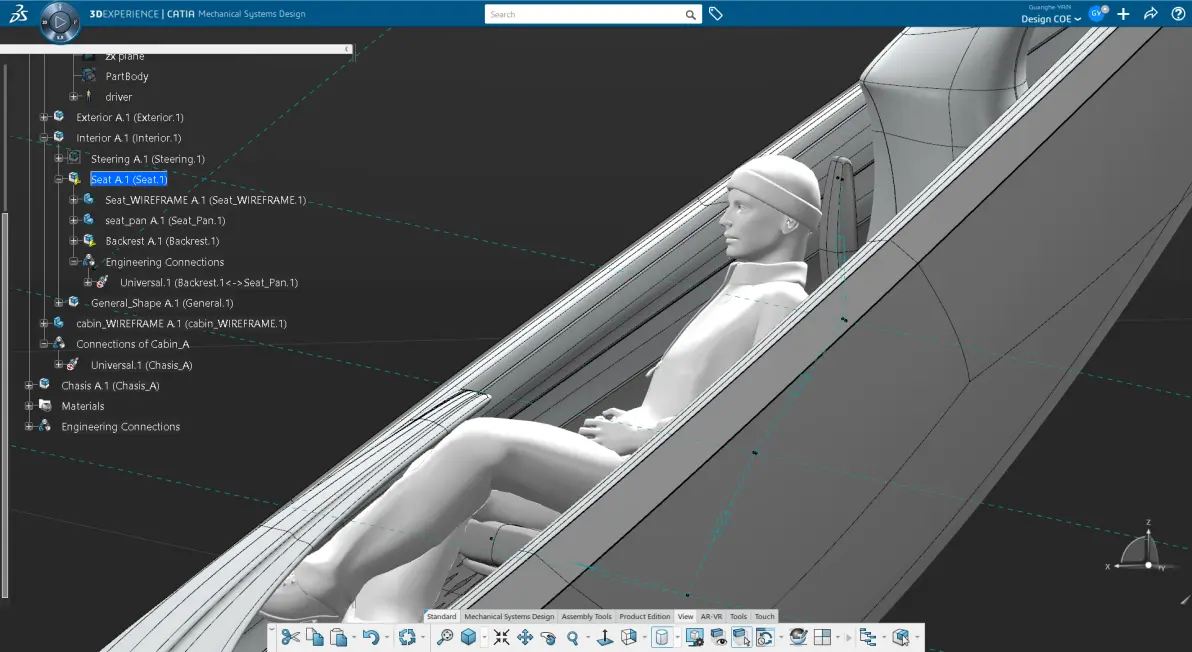This screenshot has width=1192, height=652.
Task: Collapse the Seat A.1 node
Action: coord(59,179)
